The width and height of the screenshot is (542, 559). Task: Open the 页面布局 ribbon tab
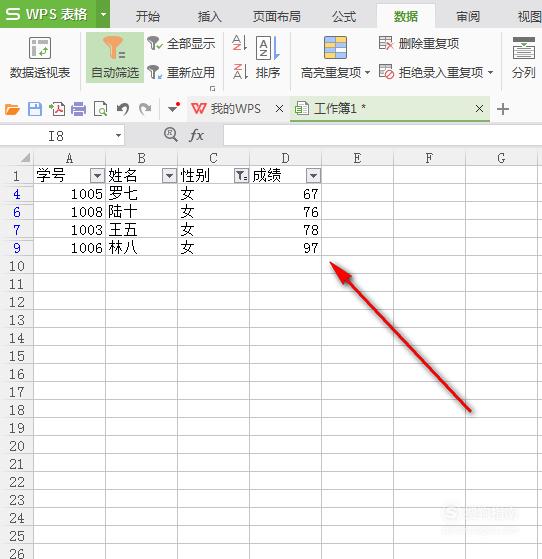[276, 16]
